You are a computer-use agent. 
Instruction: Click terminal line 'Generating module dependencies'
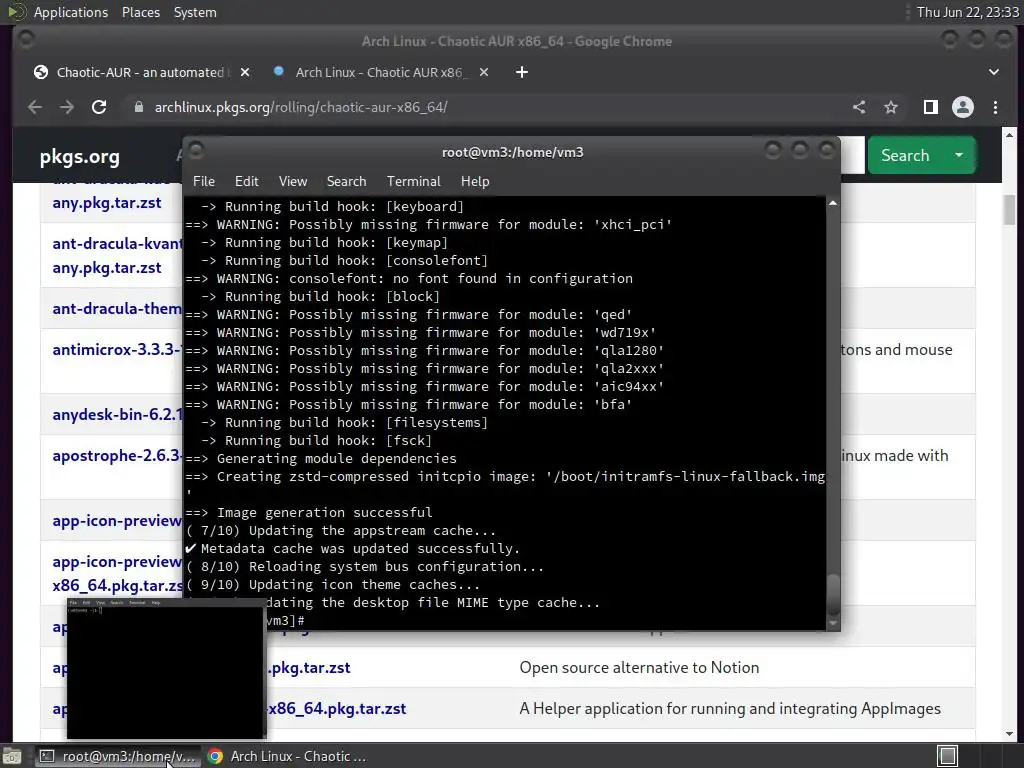pos(336,458)
